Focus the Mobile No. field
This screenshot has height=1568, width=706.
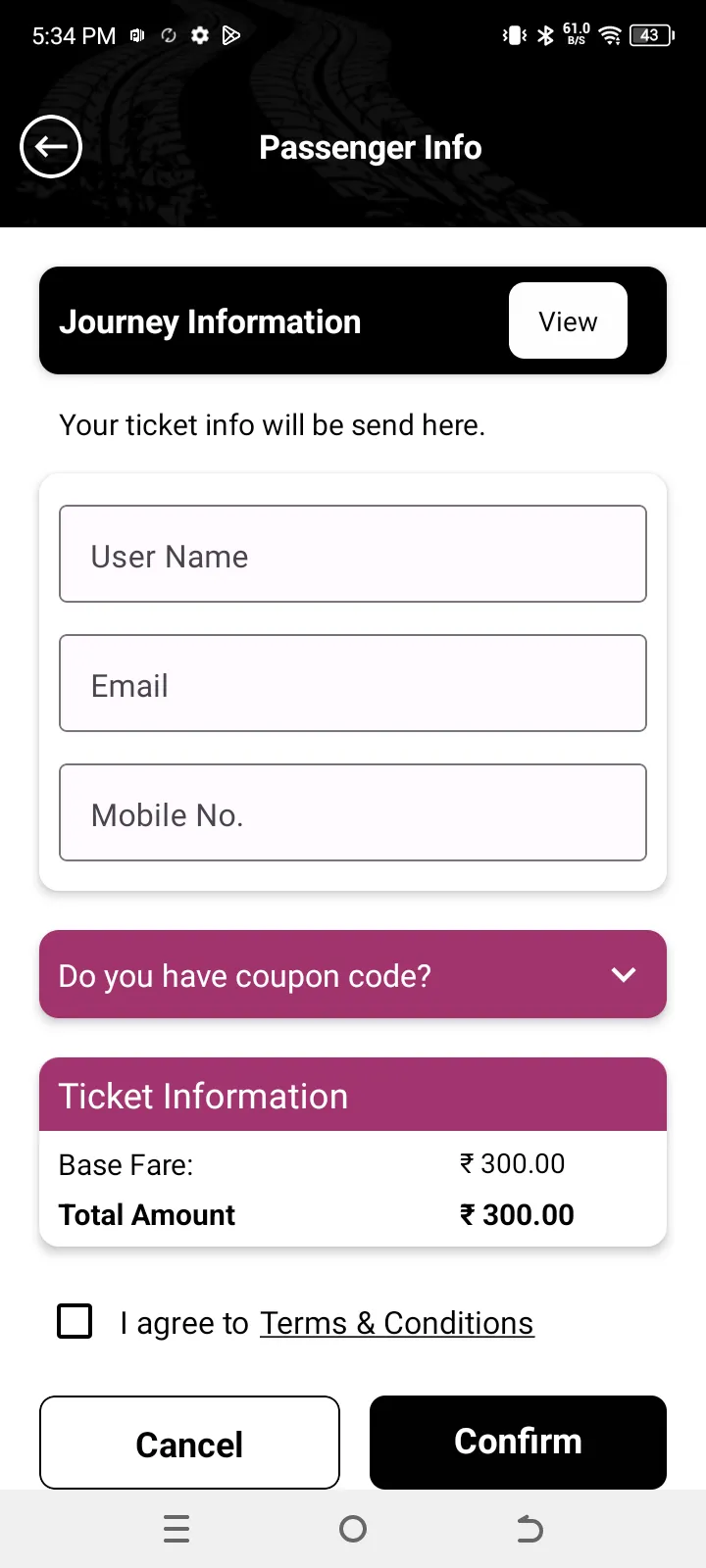(x=353, y=812)
